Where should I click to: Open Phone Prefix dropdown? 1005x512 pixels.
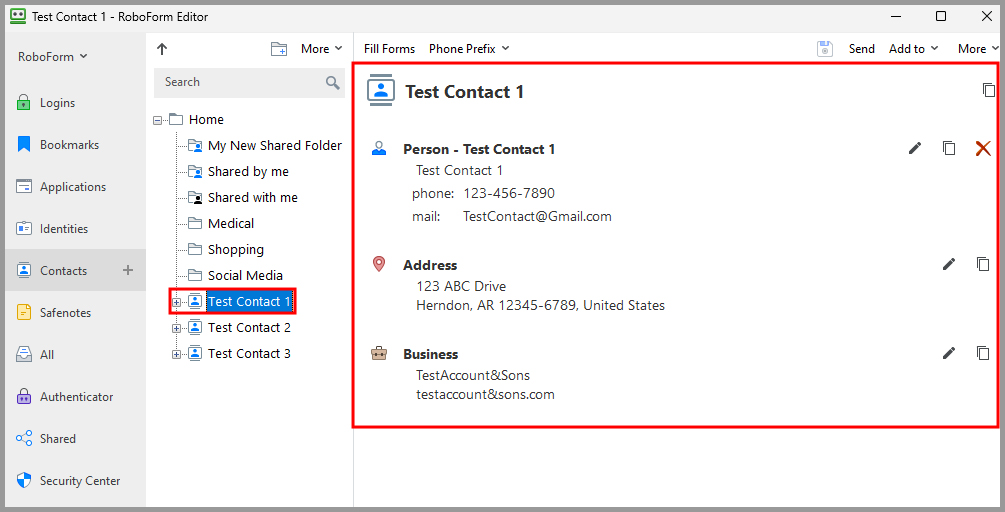469,49
